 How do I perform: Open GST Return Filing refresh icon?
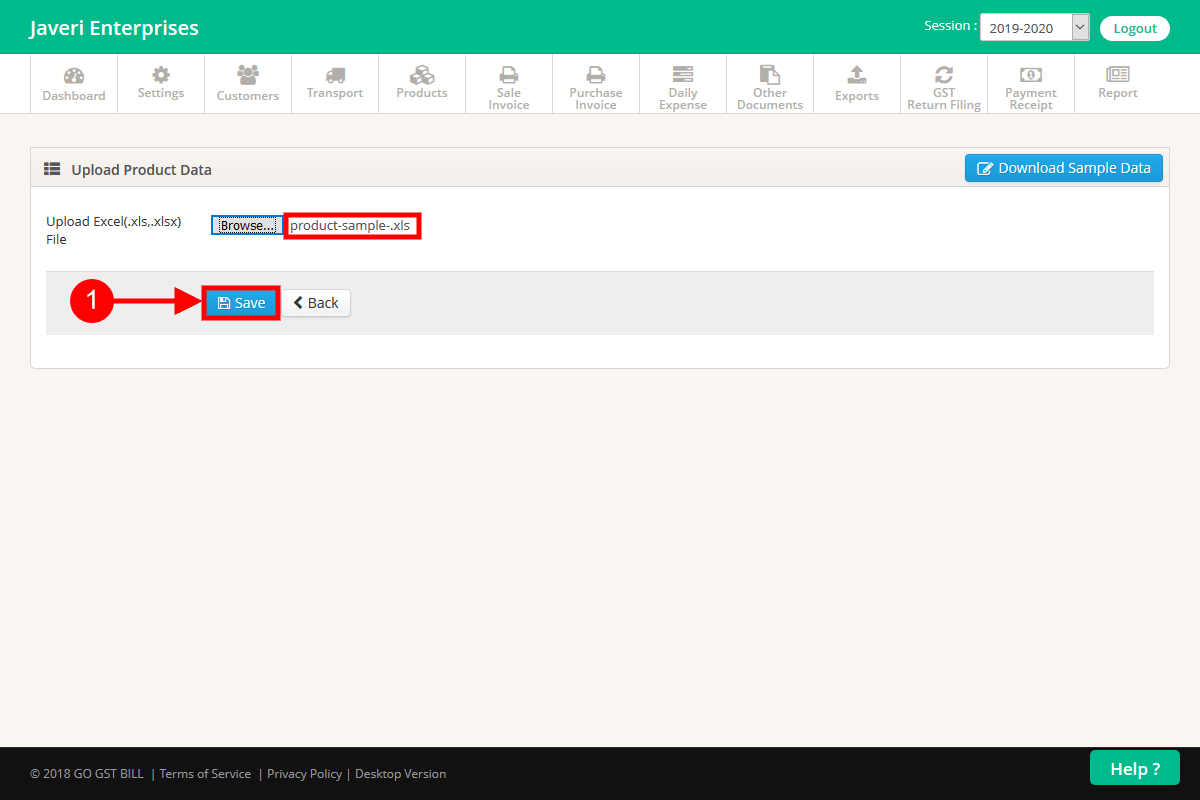pos(943,75)
